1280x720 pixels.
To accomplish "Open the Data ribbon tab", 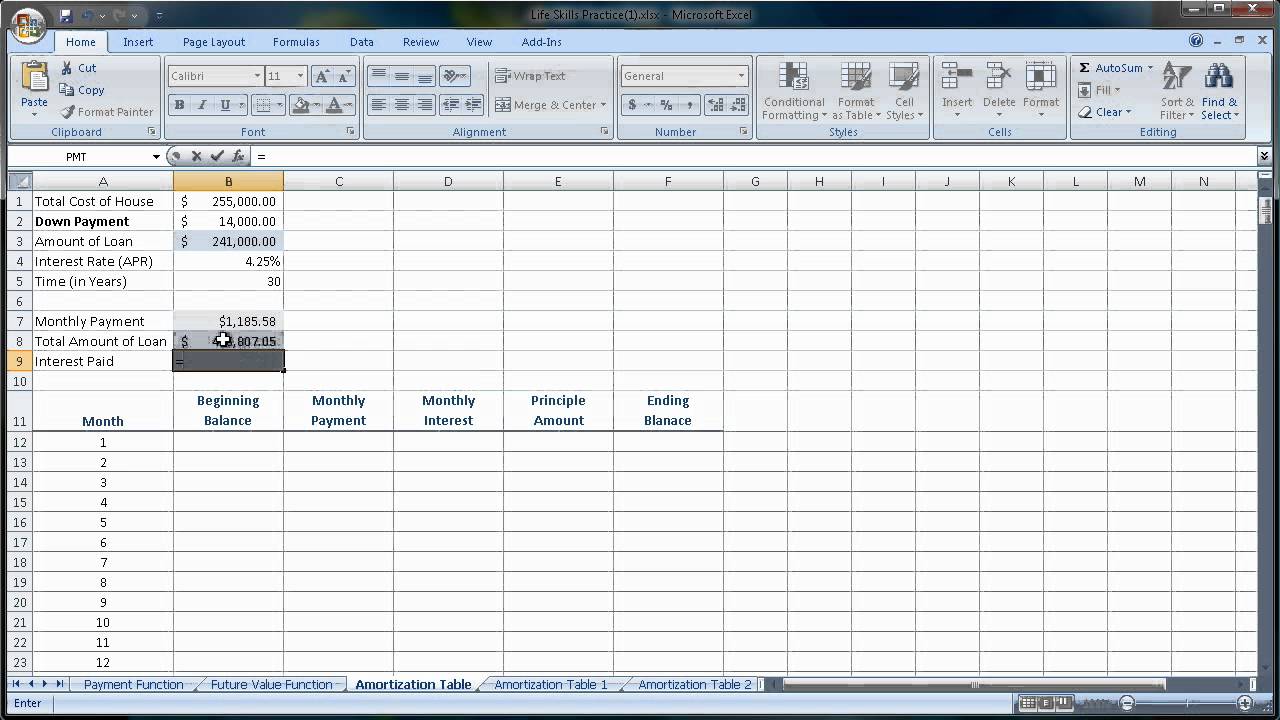I will coord(362,42).
